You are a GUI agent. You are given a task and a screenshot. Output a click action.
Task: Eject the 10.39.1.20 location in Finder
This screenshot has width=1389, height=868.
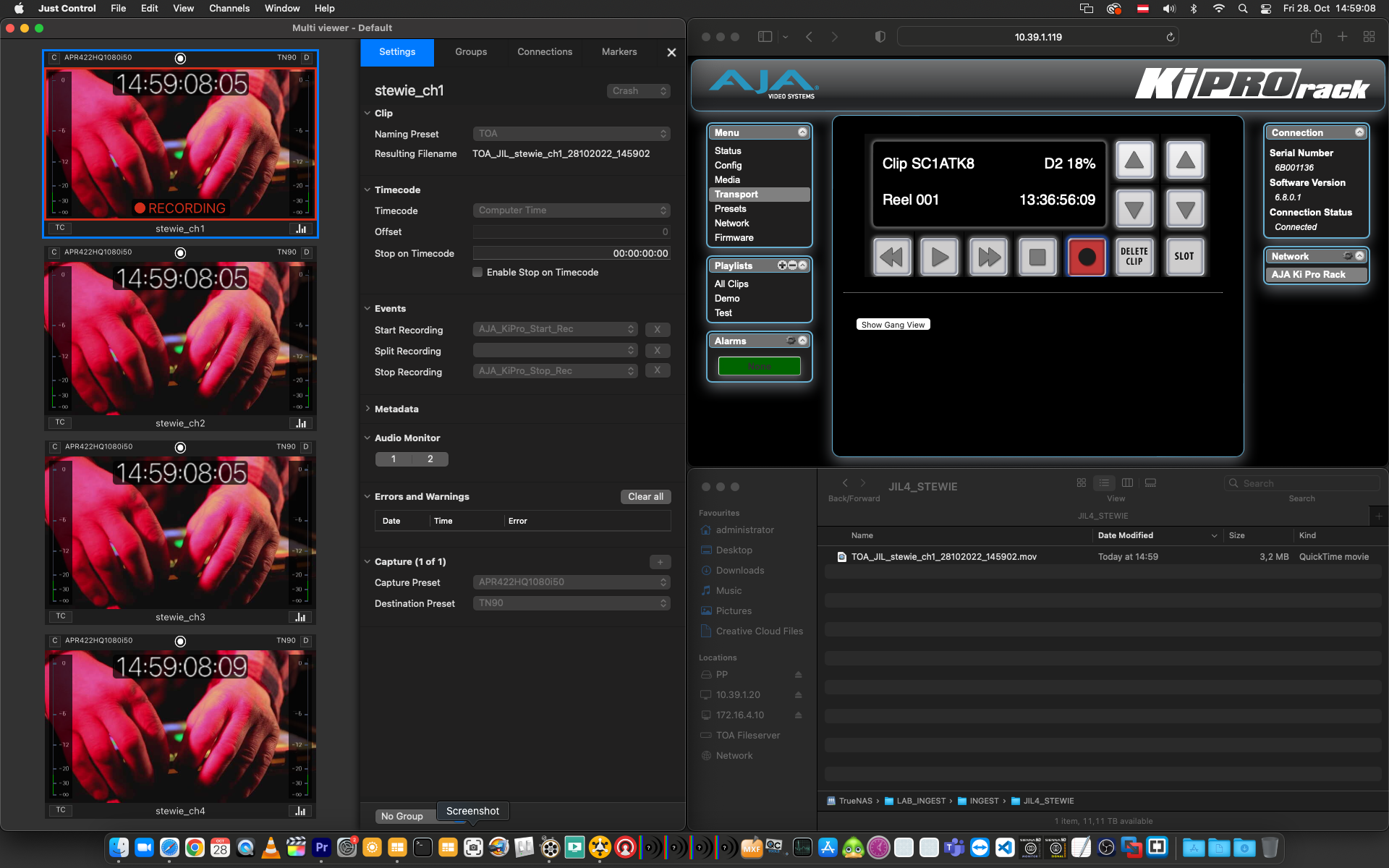(798, 695)
